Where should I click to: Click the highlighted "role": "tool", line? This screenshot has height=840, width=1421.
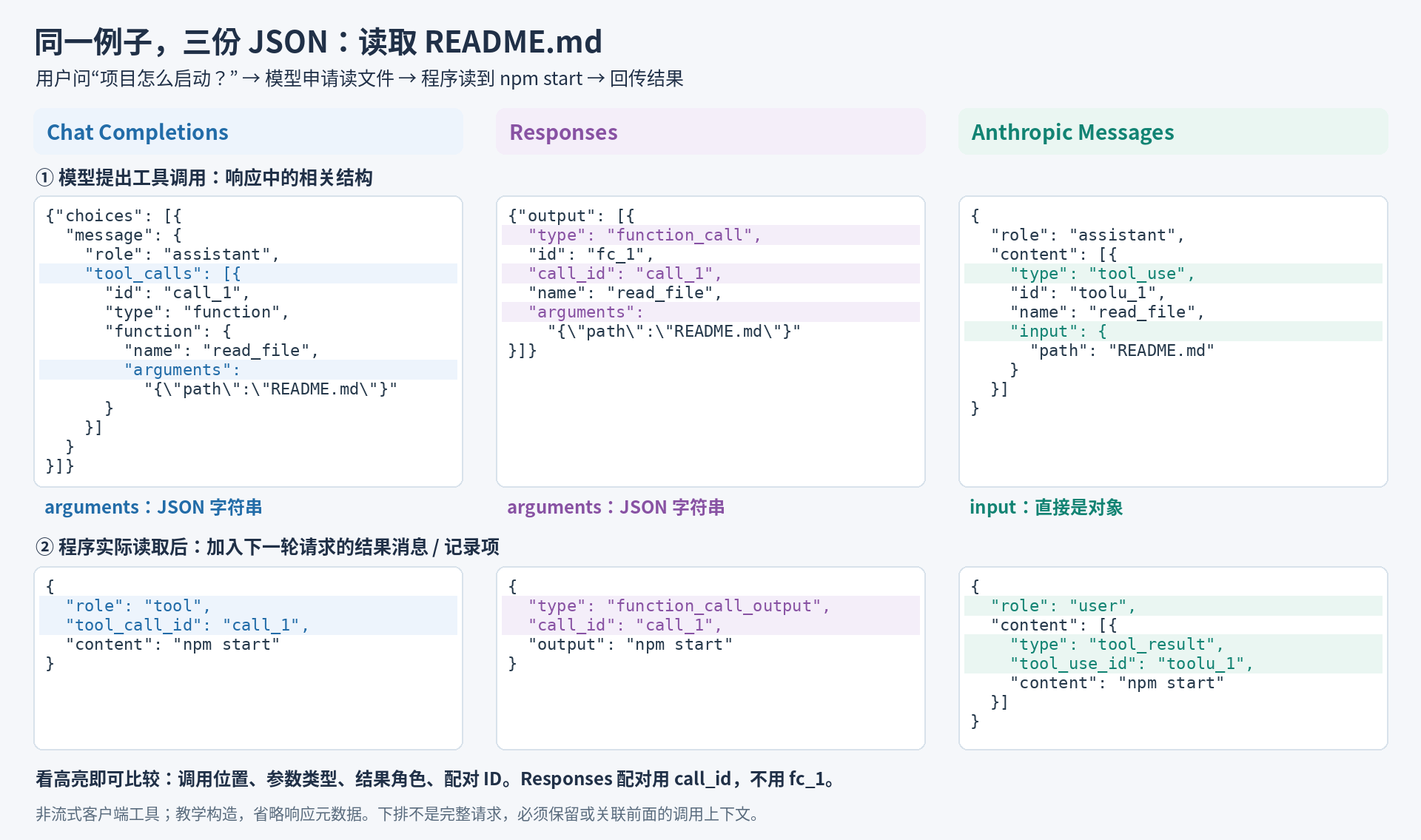(248, 606)
